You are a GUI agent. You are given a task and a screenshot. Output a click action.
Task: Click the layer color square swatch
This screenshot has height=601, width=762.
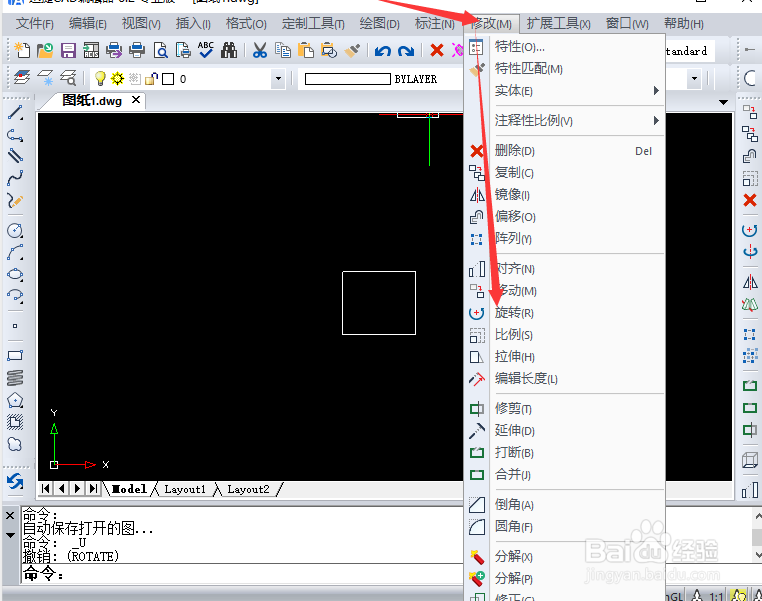(x=168, y=79)
